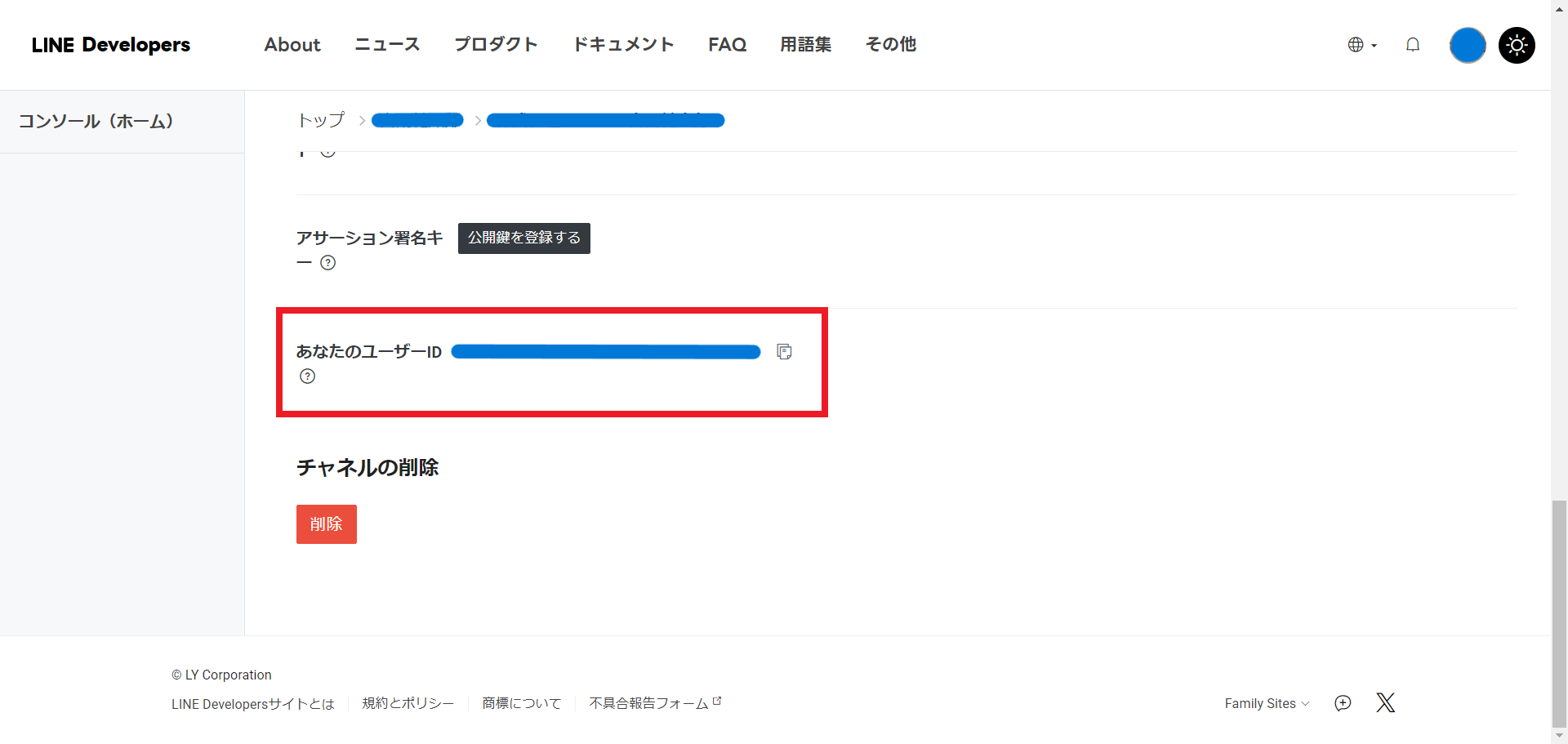The width and height of the screenshot is (1568, 744).
Task: Toggle the light/dark theme sun button
Action: click(x=1517, y=45)
